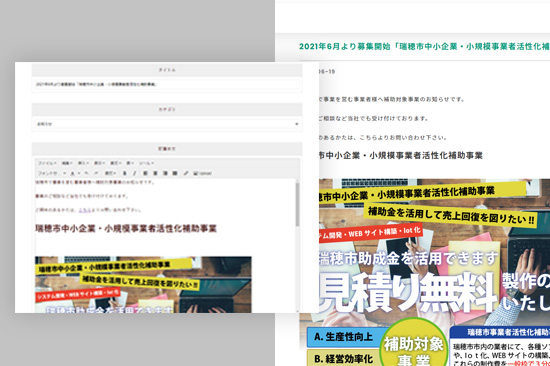Open the 書式 menu in the editor menu bar
Viewport: 550px width, 366px height.
116,163
